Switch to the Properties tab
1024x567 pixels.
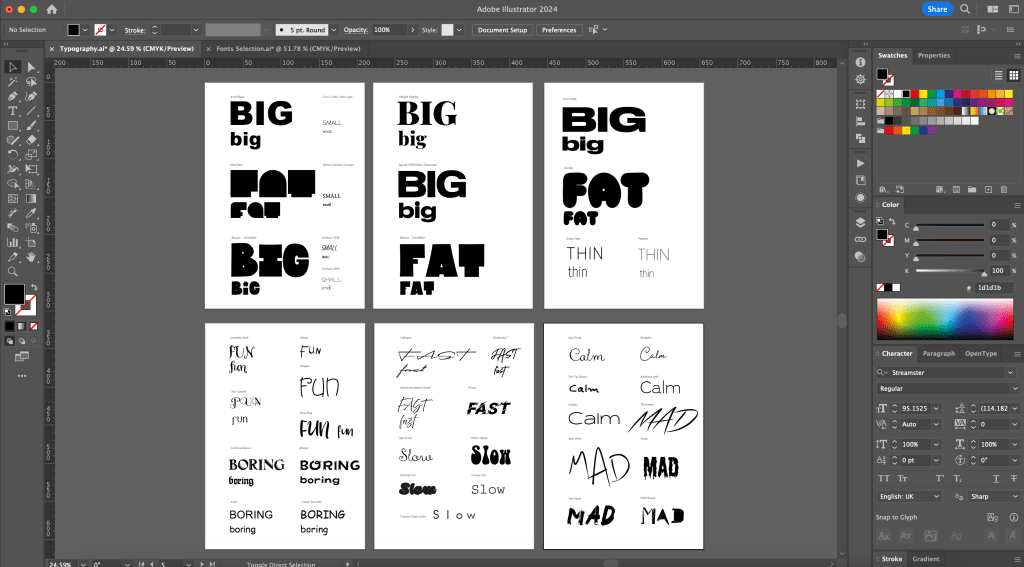(933, 56)
